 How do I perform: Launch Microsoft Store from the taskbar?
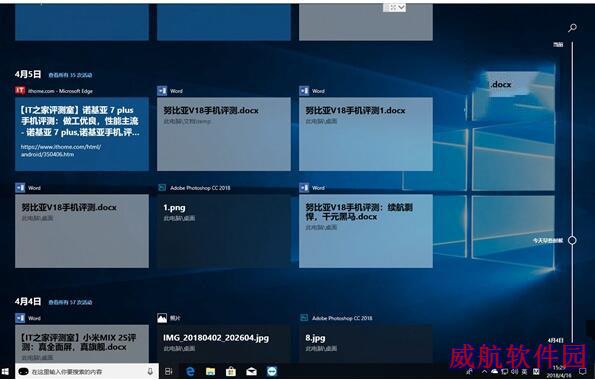tap(231, 372)
